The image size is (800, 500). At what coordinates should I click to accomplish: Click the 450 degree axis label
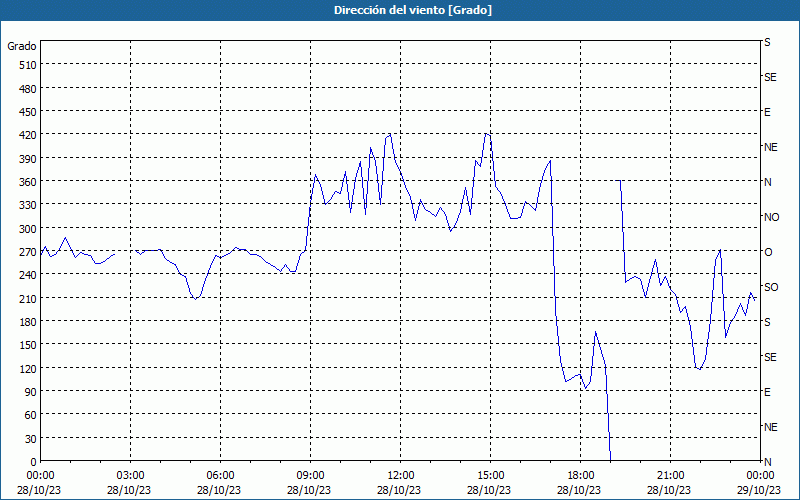tap(28, 112)
